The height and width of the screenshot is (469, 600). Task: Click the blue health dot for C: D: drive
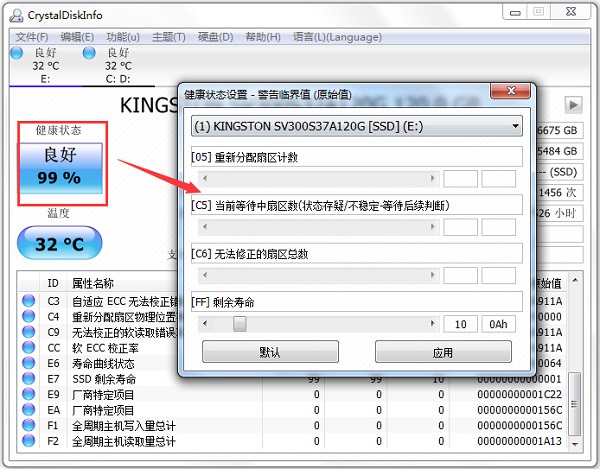[x=89, y=53]
